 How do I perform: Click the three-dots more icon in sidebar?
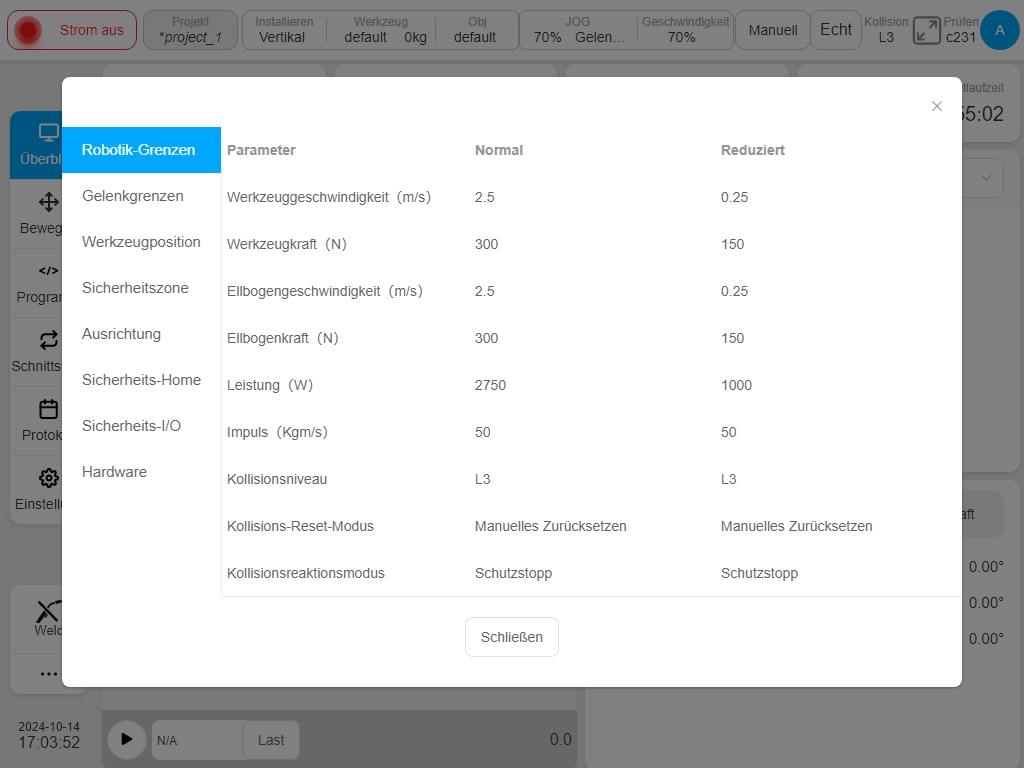tap(48, 674)
